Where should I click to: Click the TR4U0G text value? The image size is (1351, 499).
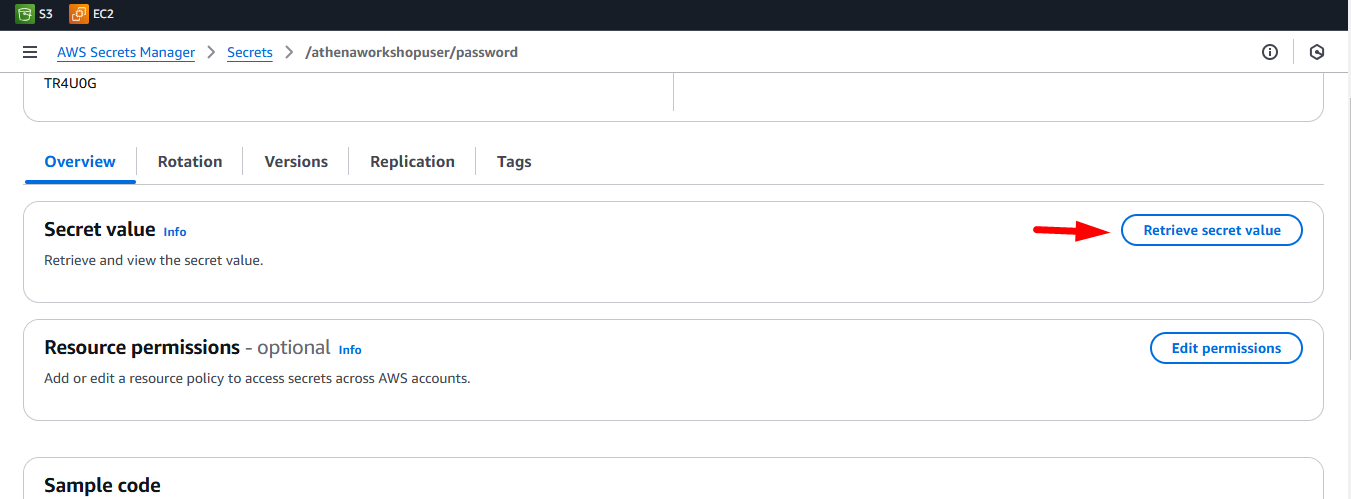pyautogui.click(x=71, y=83)
